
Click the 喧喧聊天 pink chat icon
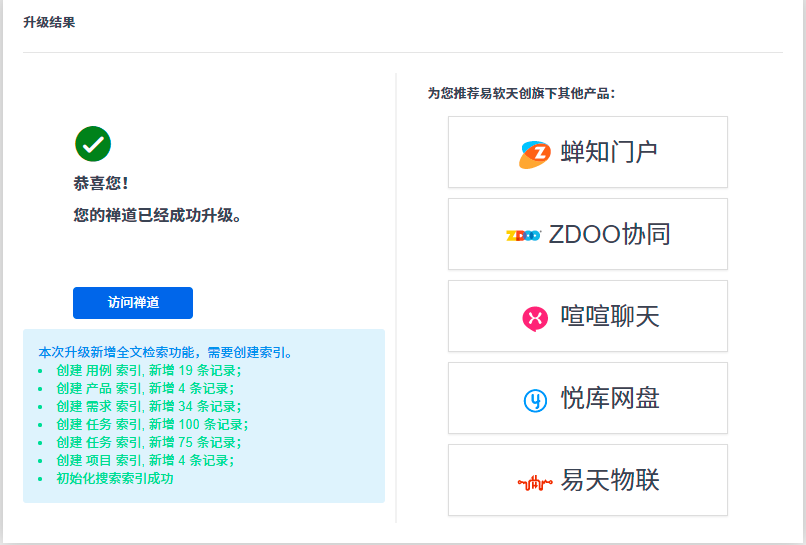tap(535, 318)
